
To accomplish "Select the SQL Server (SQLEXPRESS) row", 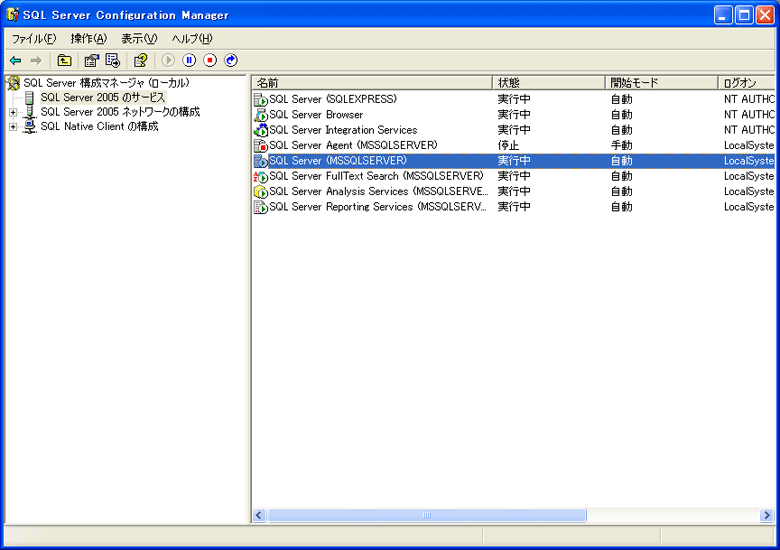I will coord(514,99).
